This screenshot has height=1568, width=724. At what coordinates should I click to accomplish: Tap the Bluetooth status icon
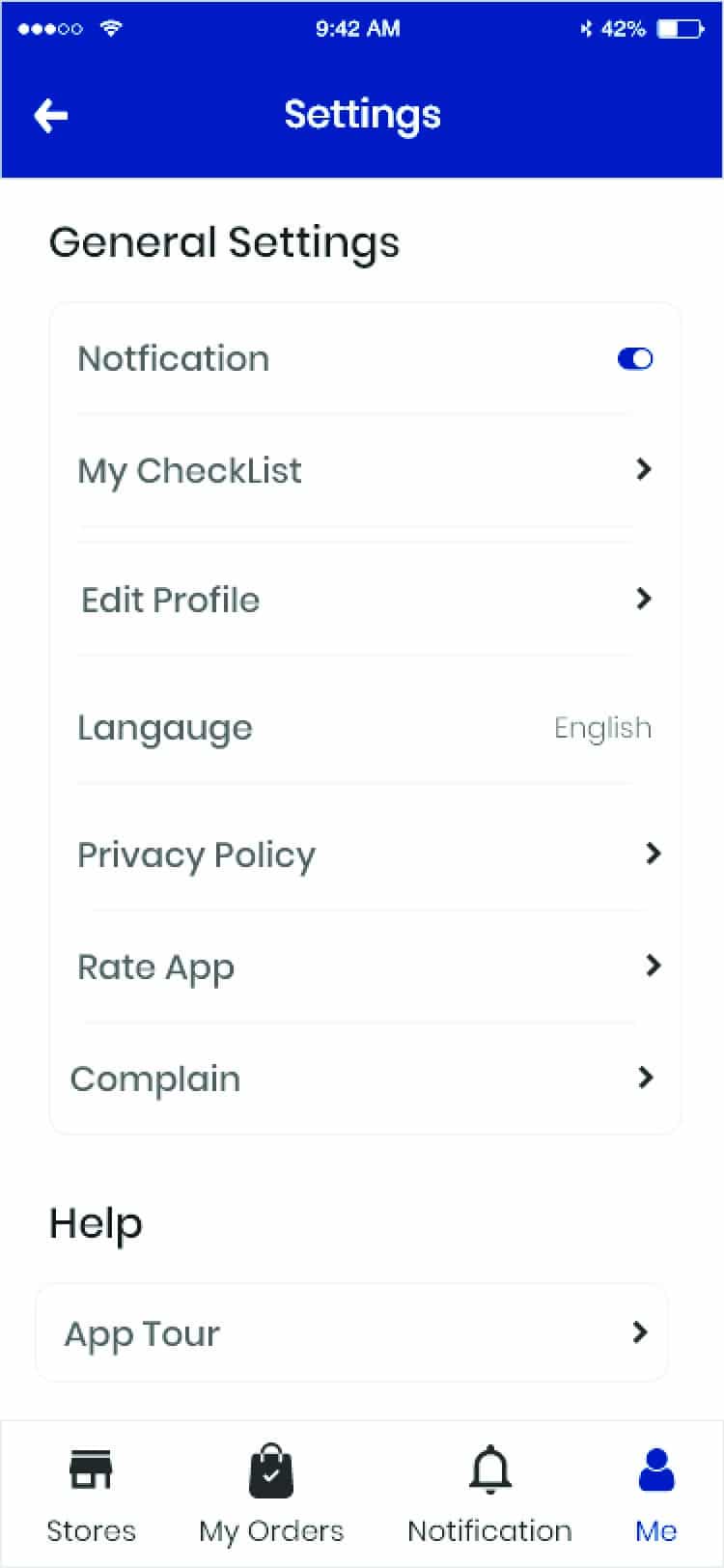pyautogui.click(x=585, y=29)
